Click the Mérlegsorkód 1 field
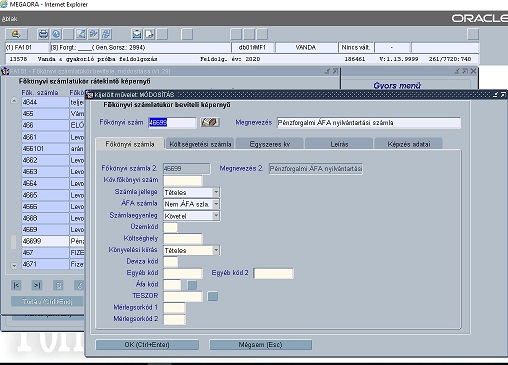Screen dimensions: 508x365 pos(174,307)
